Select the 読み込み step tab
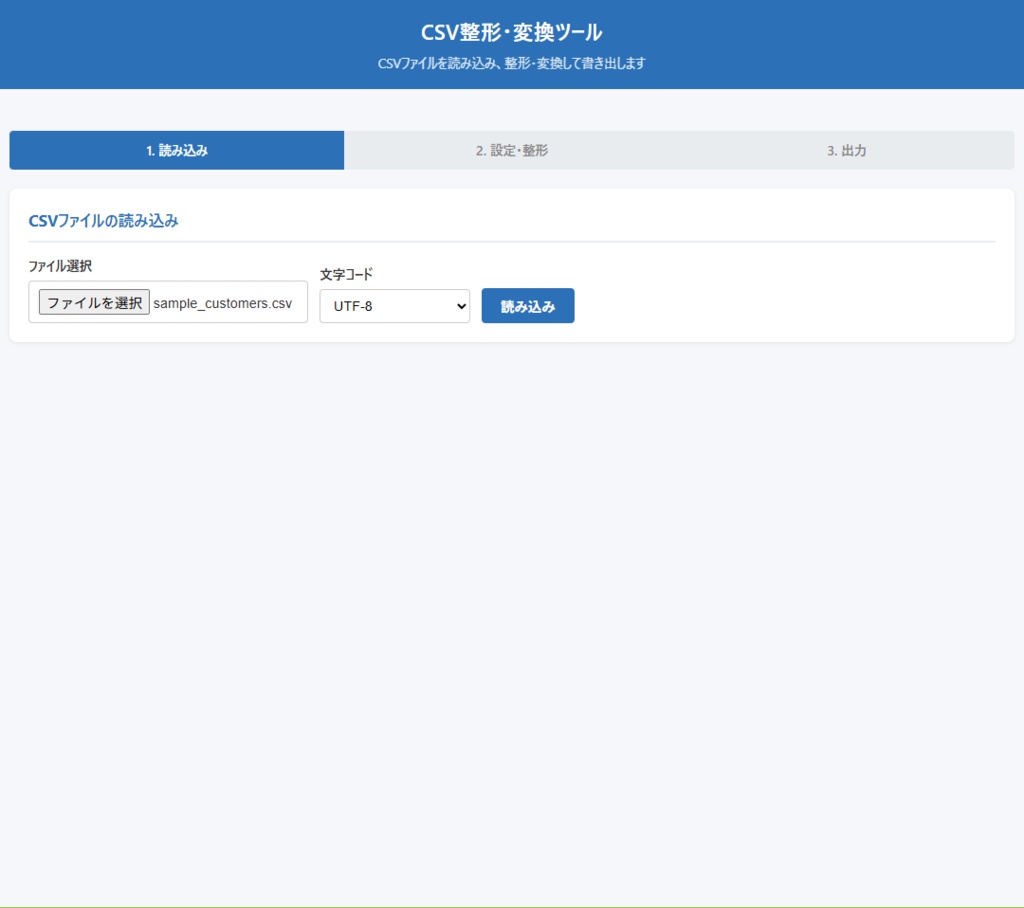Image resolution: width=1024 pixels, height=908 pixels. click(176, 150)
